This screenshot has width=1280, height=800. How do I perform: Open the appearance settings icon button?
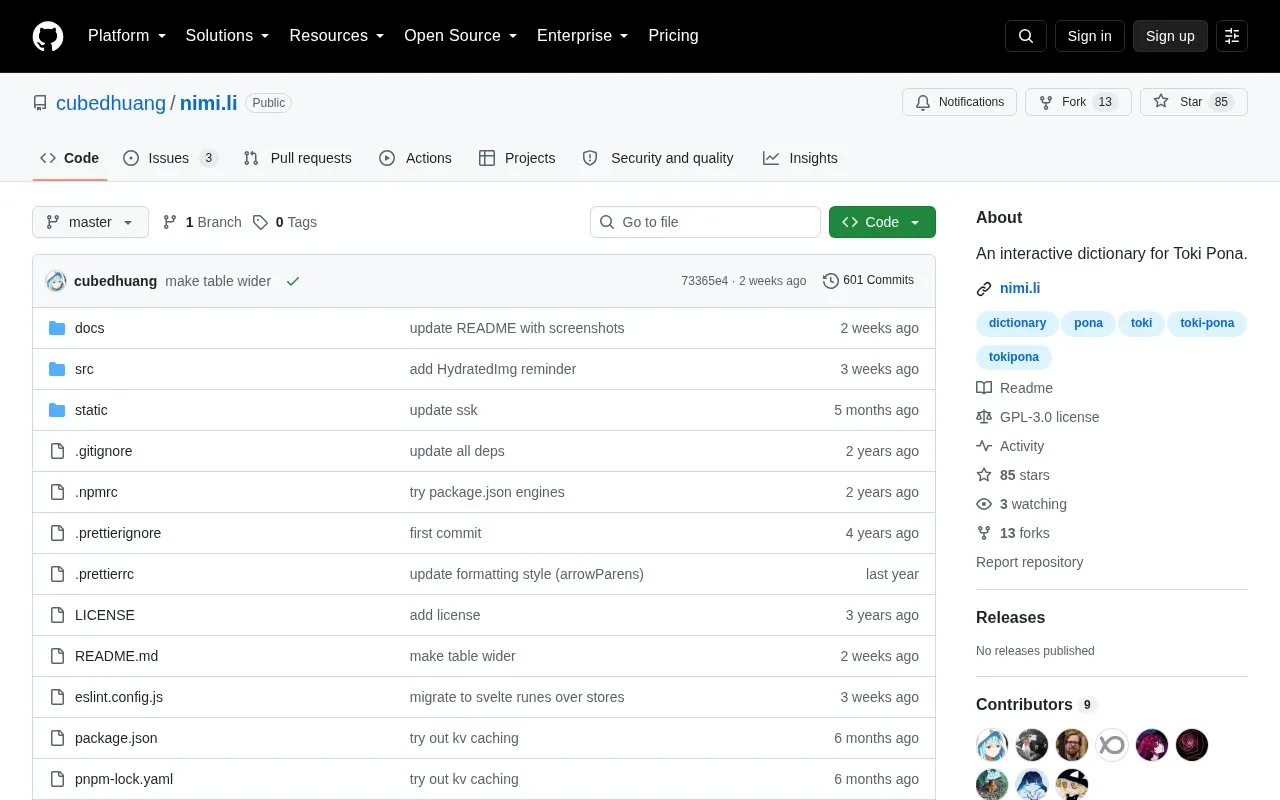(x=1232, y=36)
